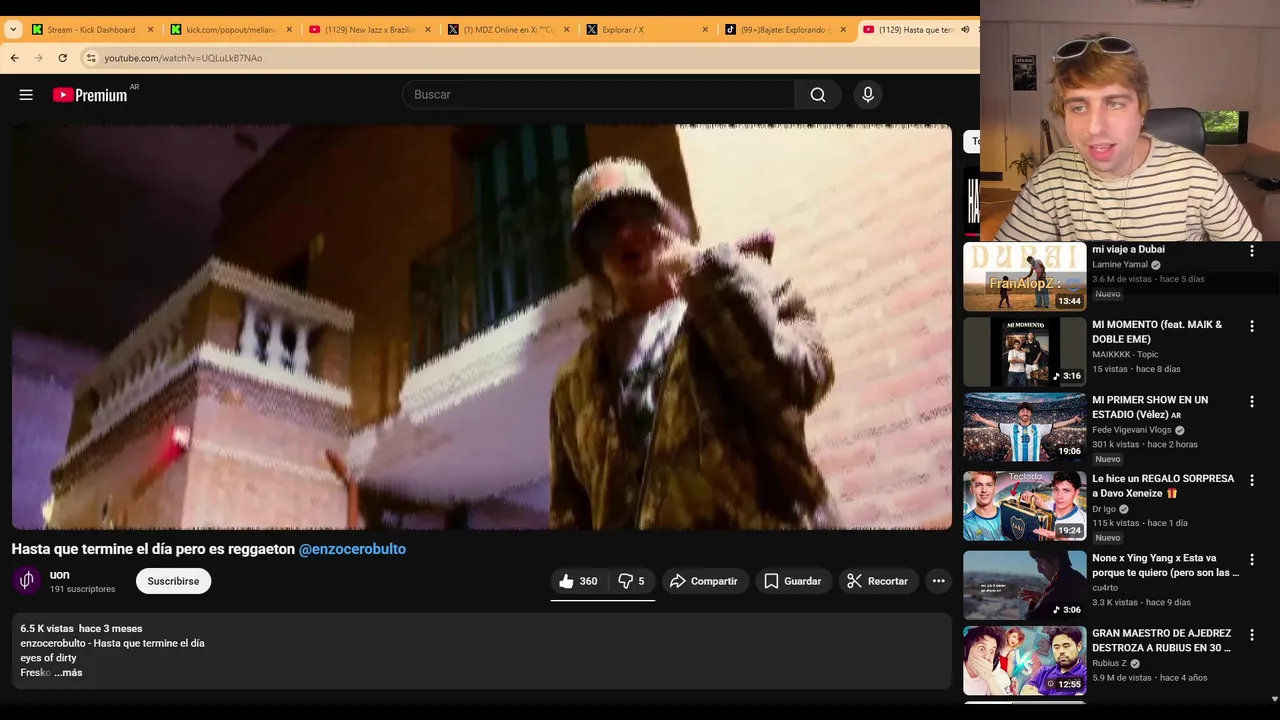Open None x Ying Yang video thumbnail
1280x720 pixels.
click(x=1024, y=585)
